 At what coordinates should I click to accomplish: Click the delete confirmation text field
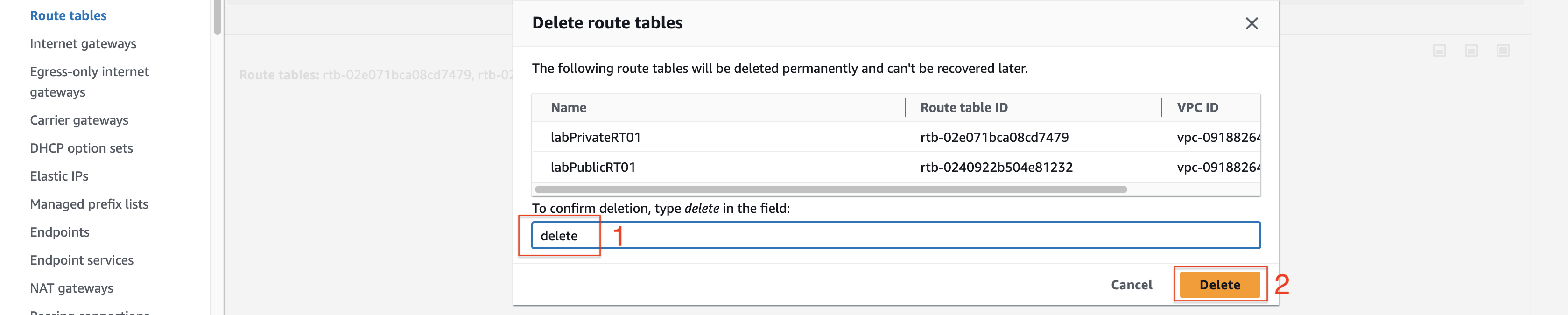896,235
